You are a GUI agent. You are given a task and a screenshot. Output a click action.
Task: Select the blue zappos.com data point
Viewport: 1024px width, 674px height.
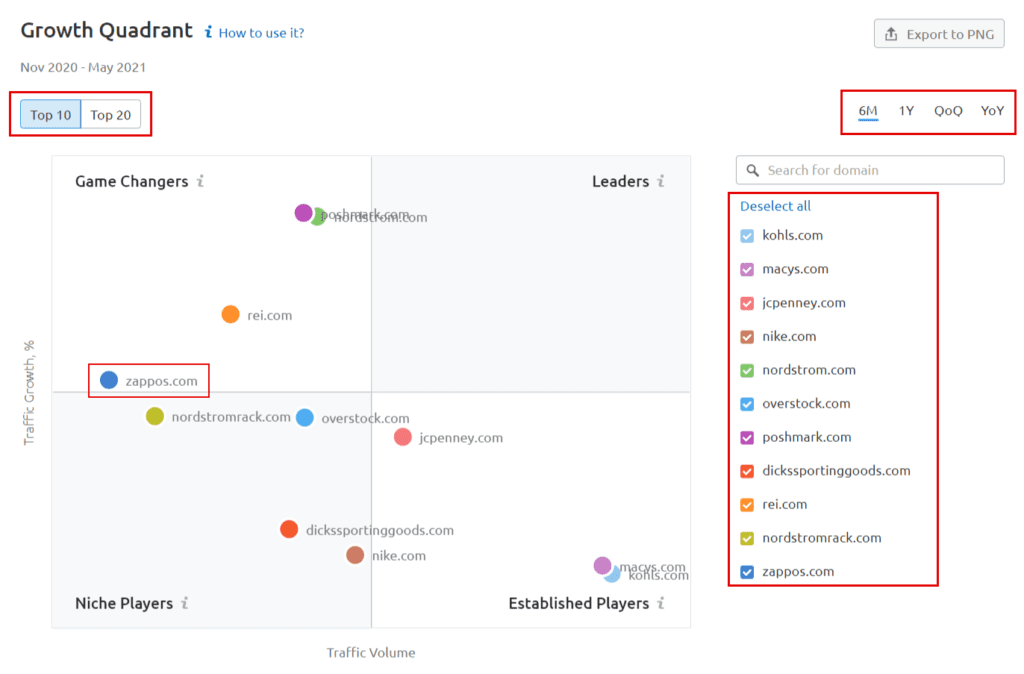click(109, 379)
